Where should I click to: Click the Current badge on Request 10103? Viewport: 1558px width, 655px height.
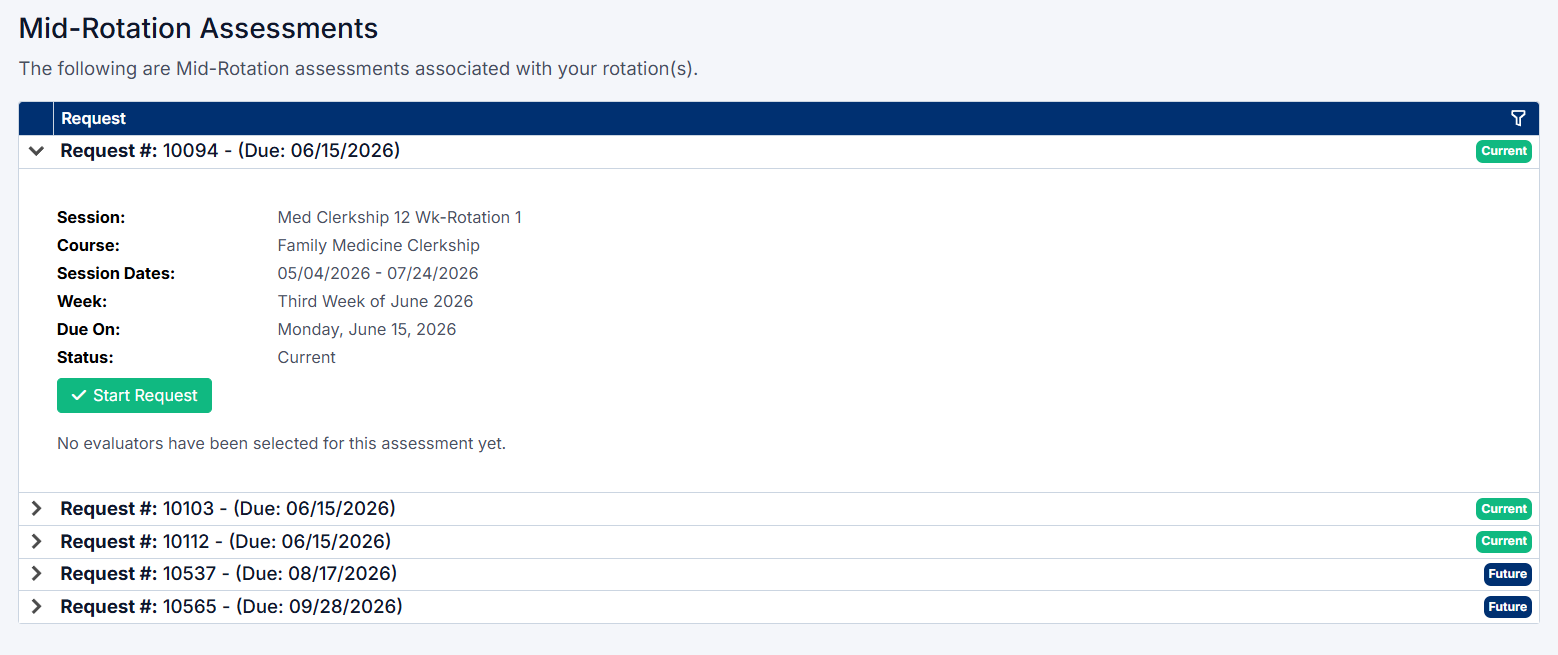pyautogui.click(x=1503, y=509)
